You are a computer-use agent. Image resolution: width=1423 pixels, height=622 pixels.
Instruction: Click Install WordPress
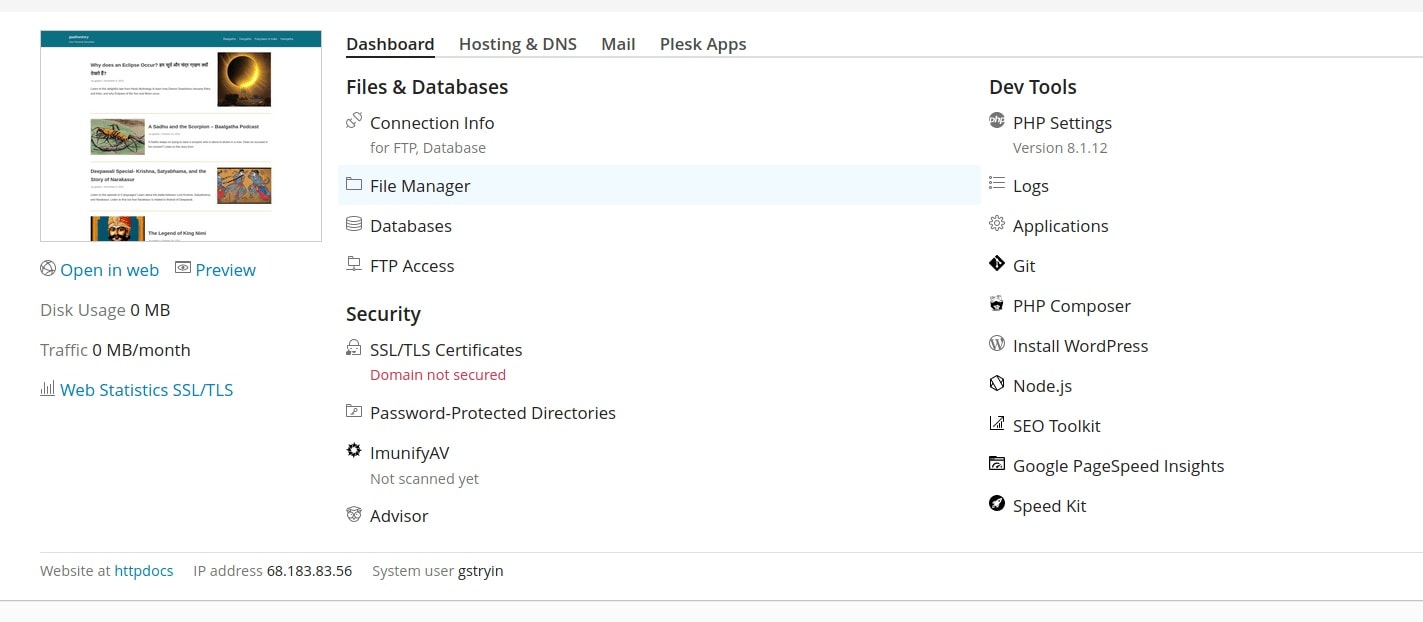pos(1081,346)
